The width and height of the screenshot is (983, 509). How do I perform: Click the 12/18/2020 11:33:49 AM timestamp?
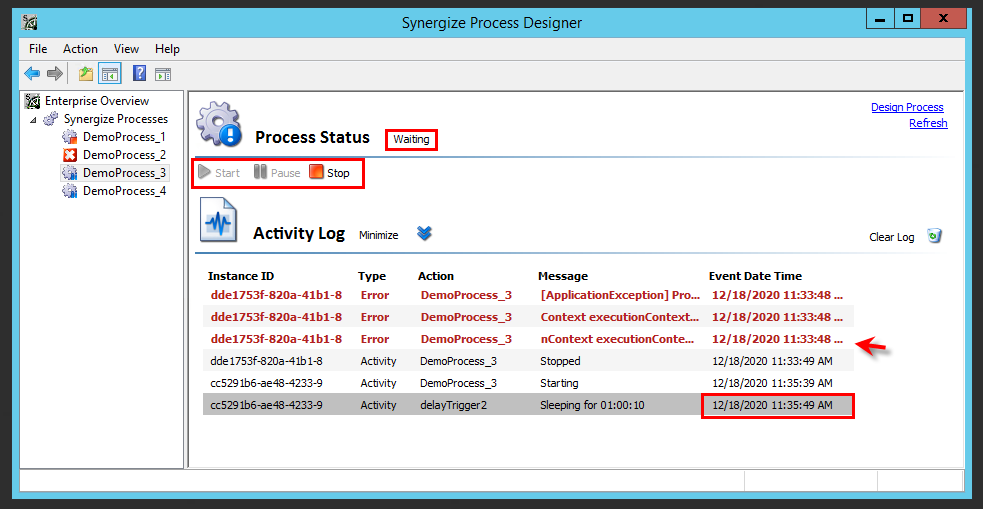click(x=772, y=361)
